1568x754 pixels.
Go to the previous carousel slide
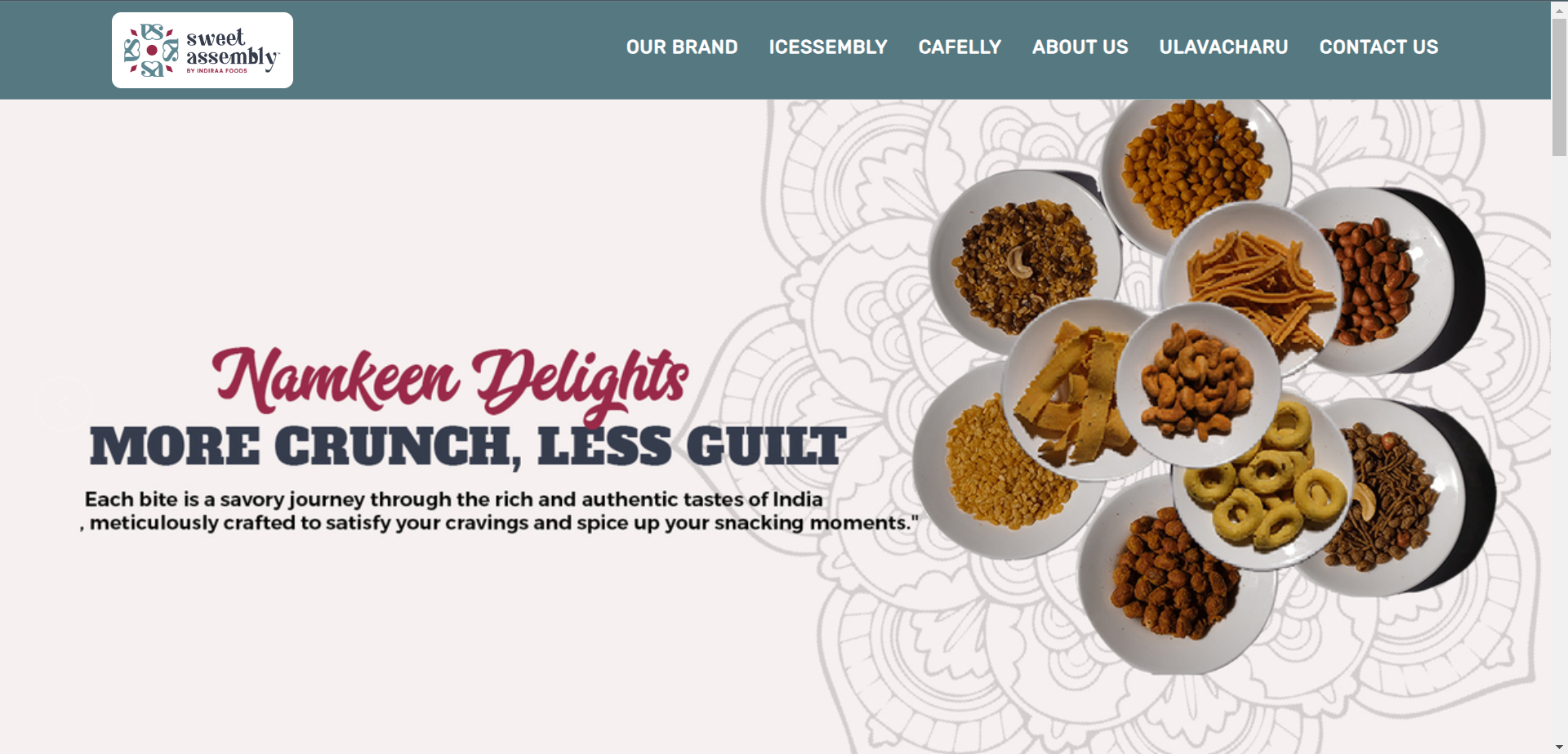pos(63,403)
